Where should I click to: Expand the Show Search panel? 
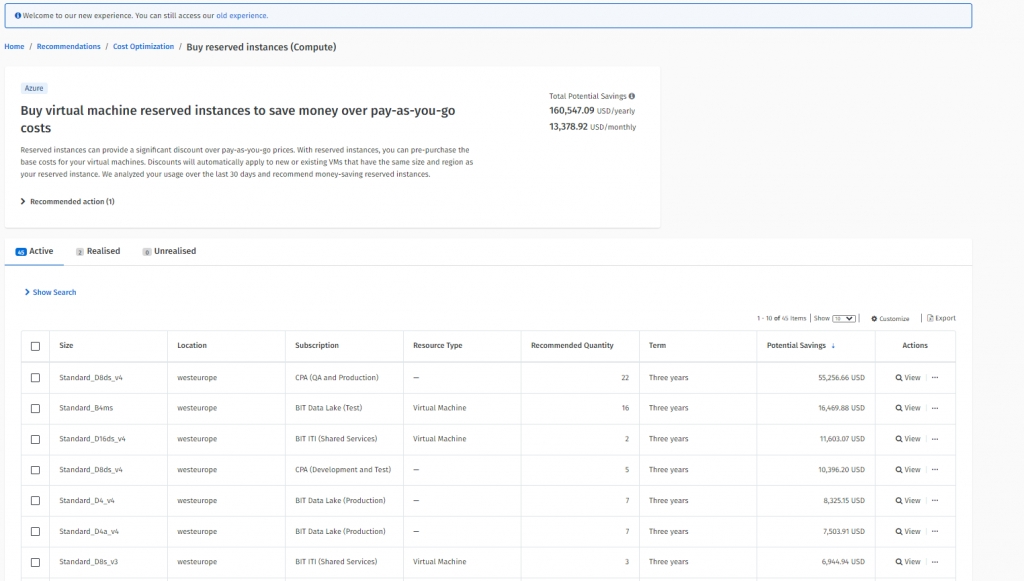tap(50, 292)
